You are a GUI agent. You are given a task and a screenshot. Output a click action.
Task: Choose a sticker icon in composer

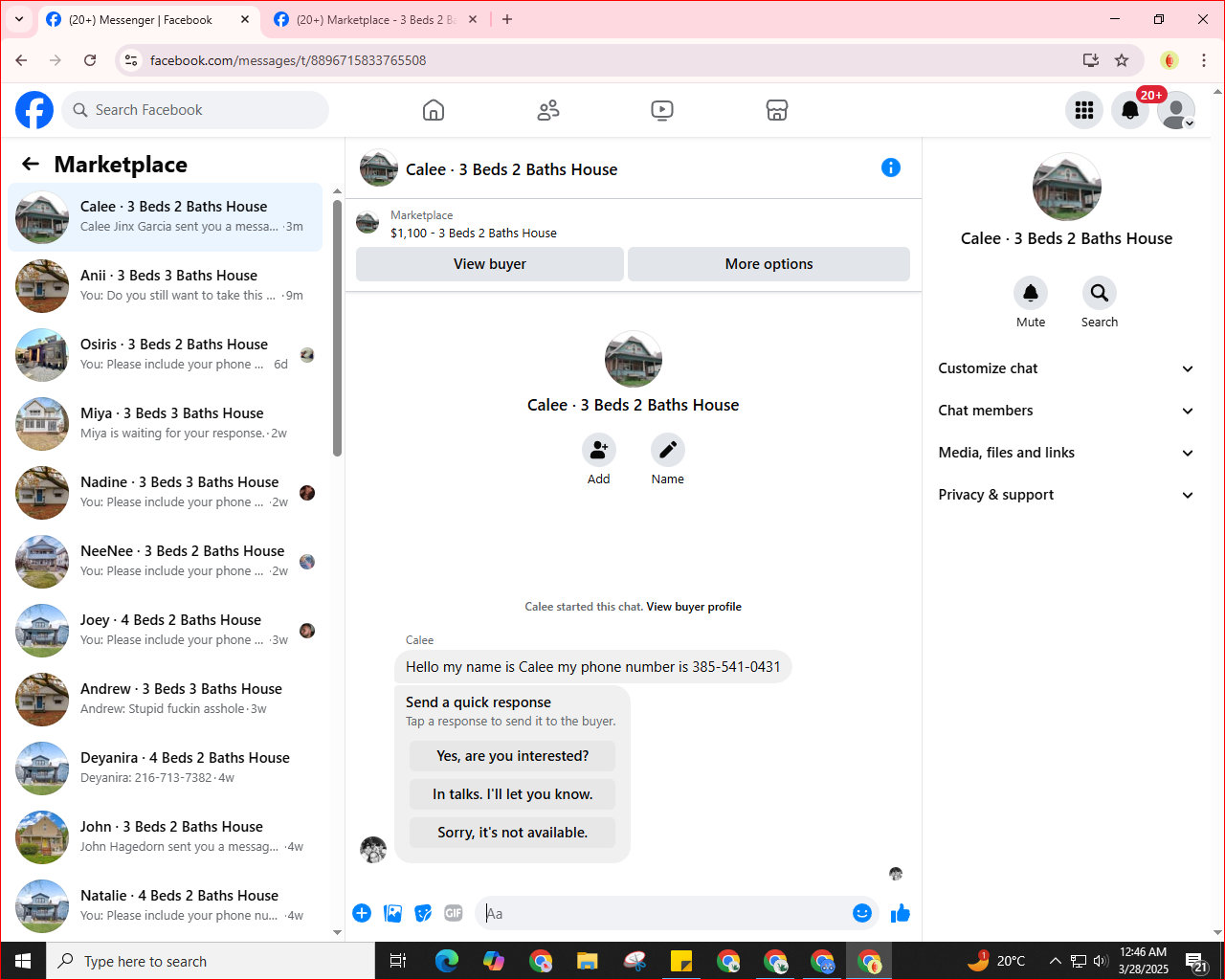click(x=423, y=913)
